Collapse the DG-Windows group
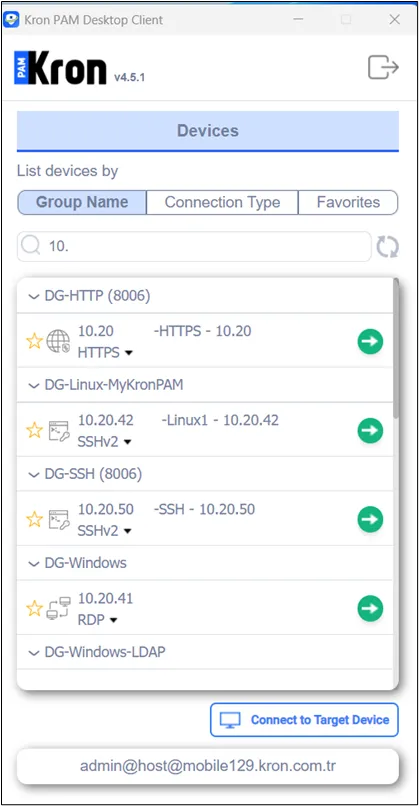The image size is (419, 806). pyautogui.click(x=34, y=563)
